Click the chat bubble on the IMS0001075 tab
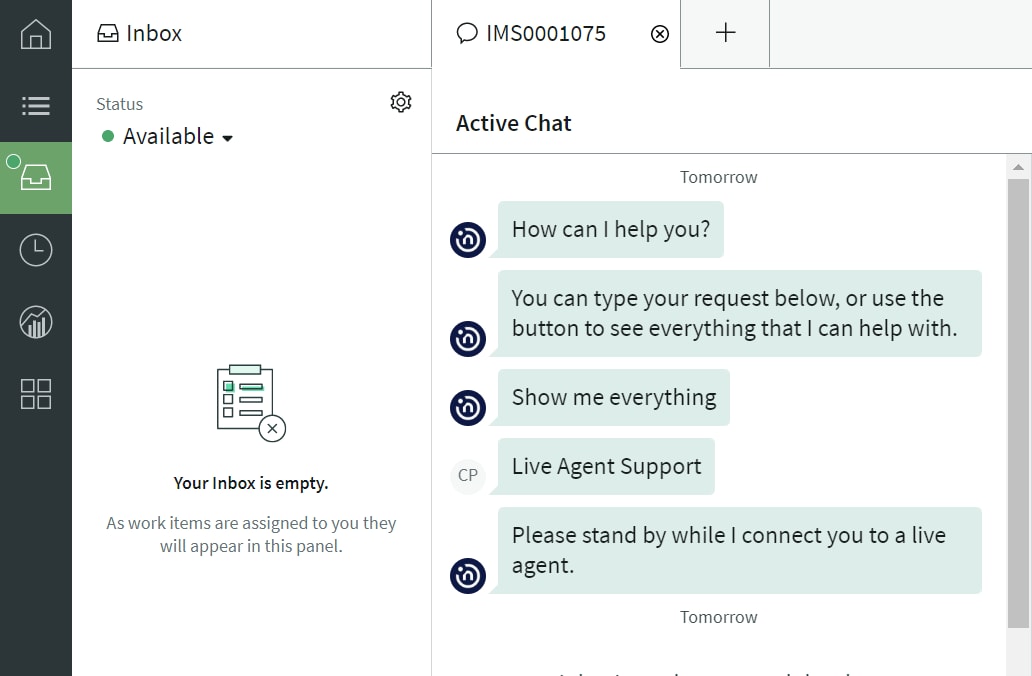Screen dimensions: 1032x676 pos(468,33)
